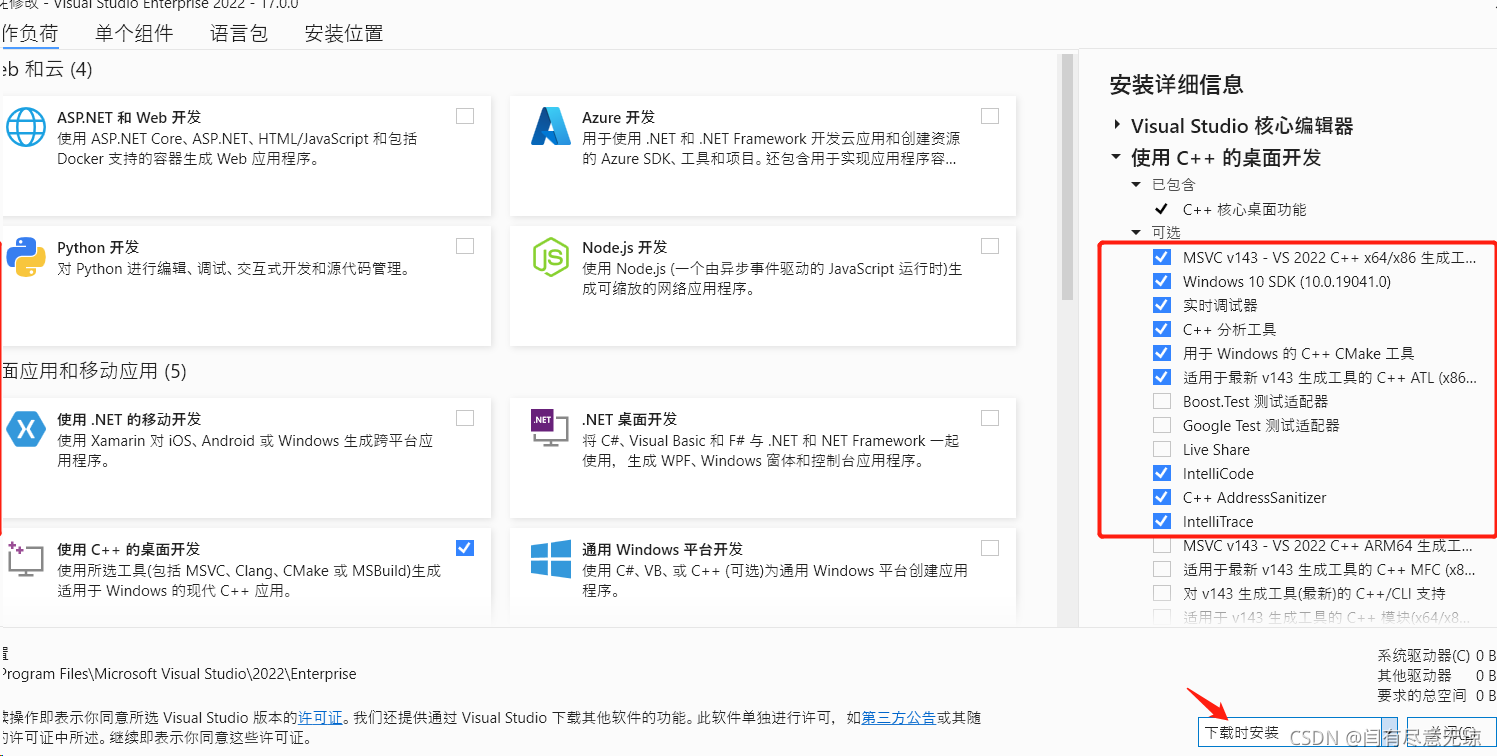The height and width of the screenshot is (756, 1497).
Task: Uncheck the MSVC v143 x64/x86 build tools option
Action: (x=1161, y=257)
